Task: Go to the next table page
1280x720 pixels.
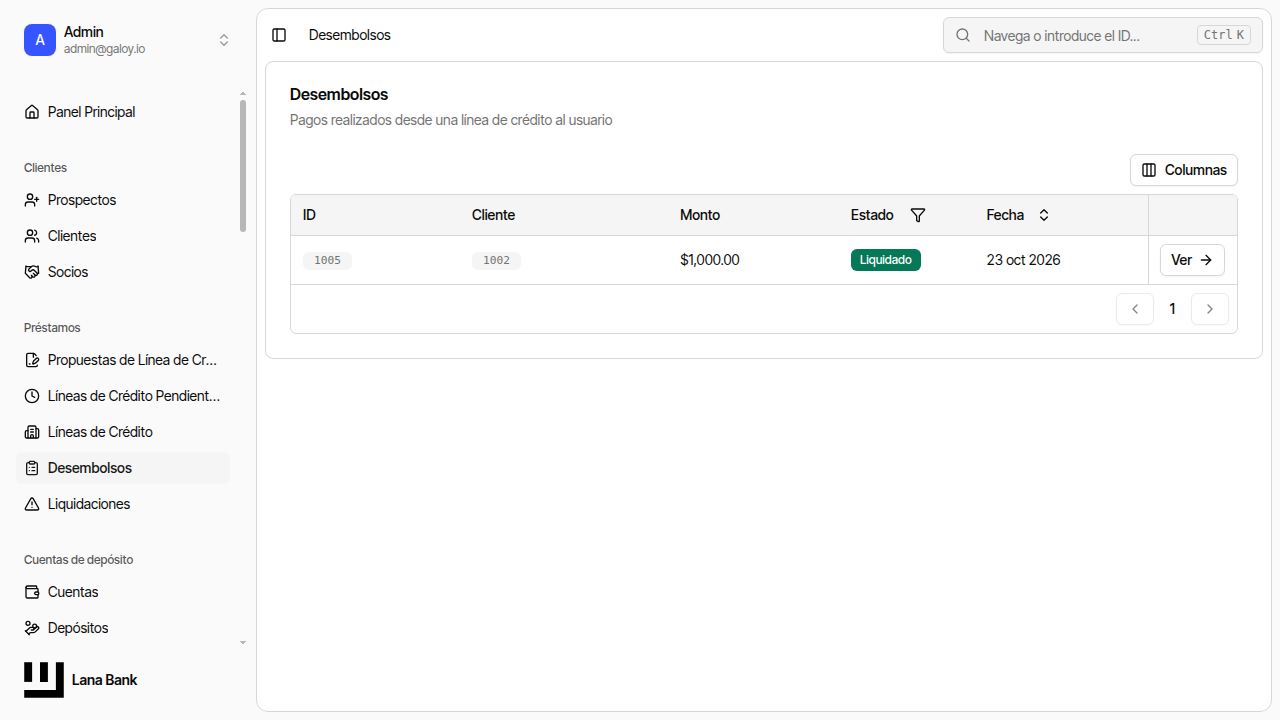Action: click(1210, 309)
